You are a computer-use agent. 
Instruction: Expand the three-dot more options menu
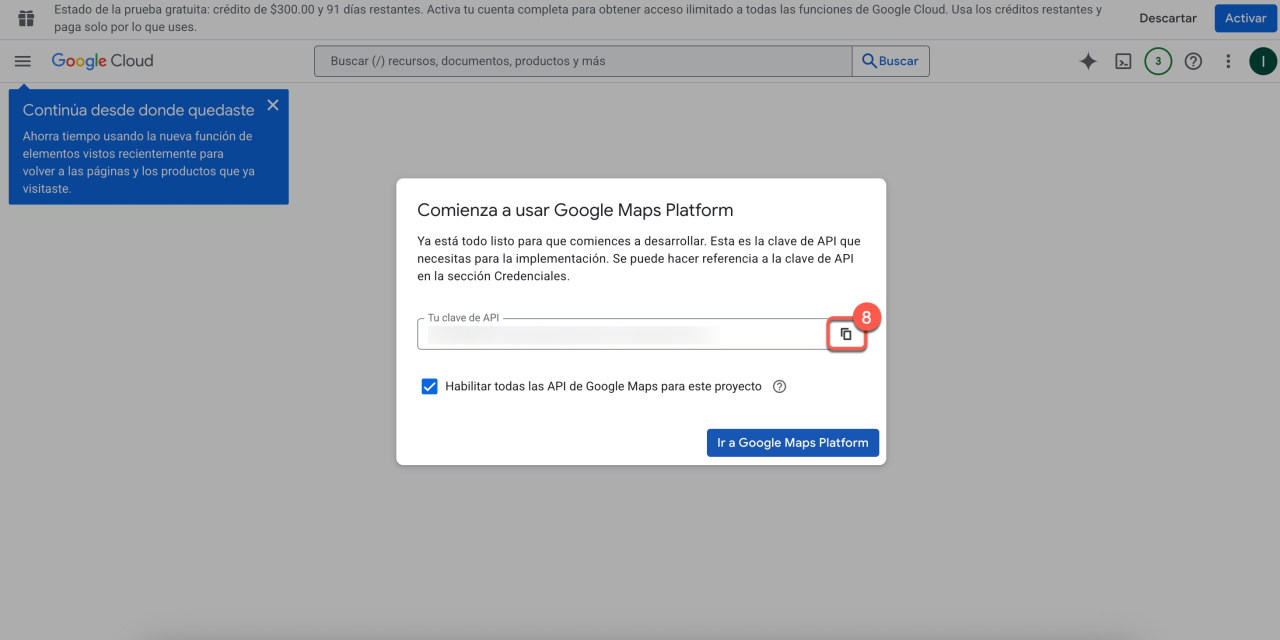[x=1228, y=61]
